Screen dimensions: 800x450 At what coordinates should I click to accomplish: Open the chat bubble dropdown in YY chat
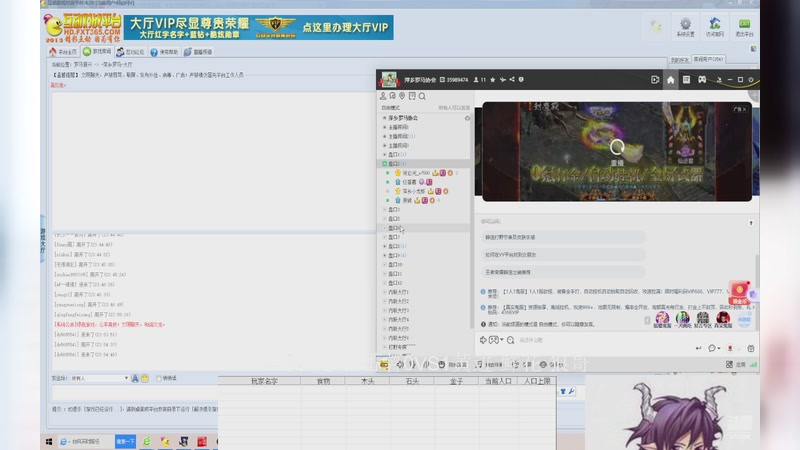pyautogui.click(x=714, y=348)
